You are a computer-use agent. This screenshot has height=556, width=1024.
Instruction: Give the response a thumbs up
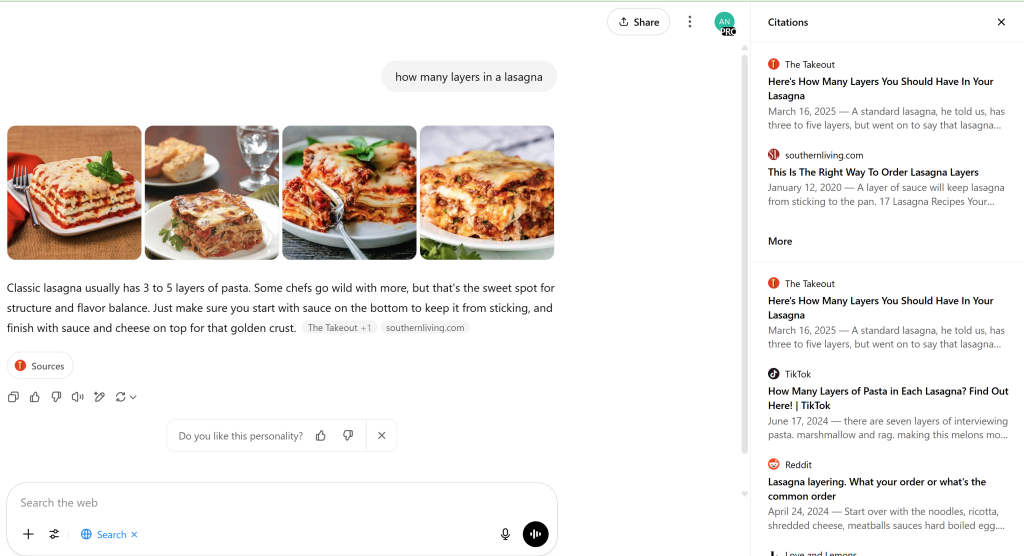[35, 397]
